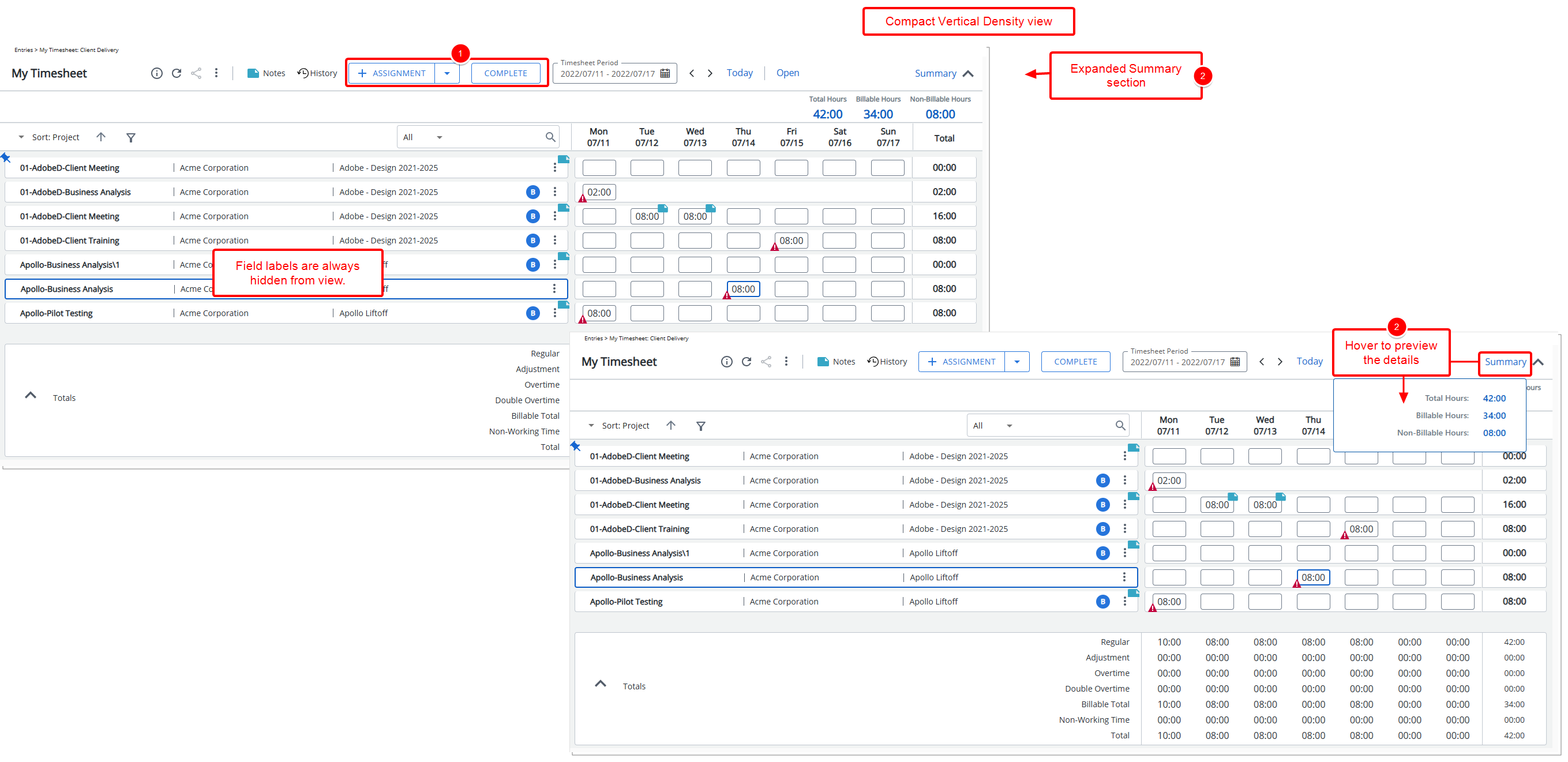Open History in the lower timesheet toolbar
Screen dimensions: 1568x762
pos(887,362)
